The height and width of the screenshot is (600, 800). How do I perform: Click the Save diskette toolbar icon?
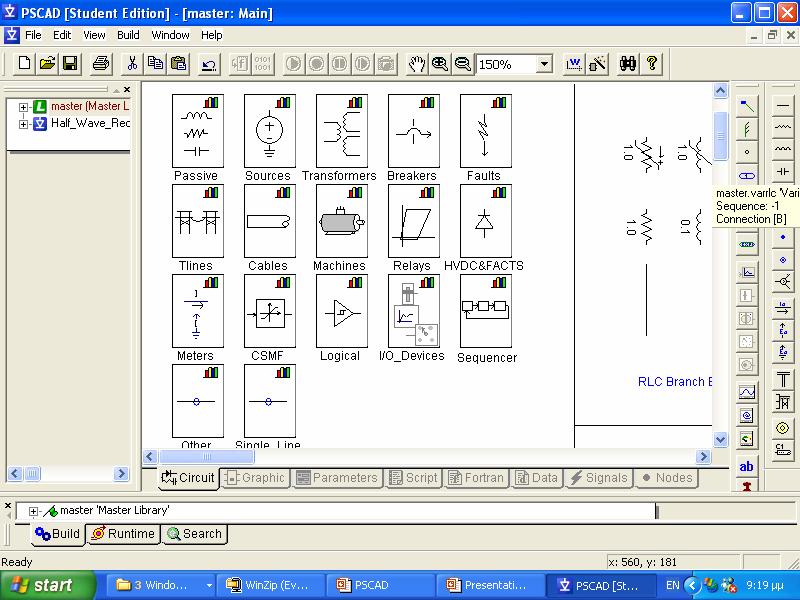(x=70, y=64)
